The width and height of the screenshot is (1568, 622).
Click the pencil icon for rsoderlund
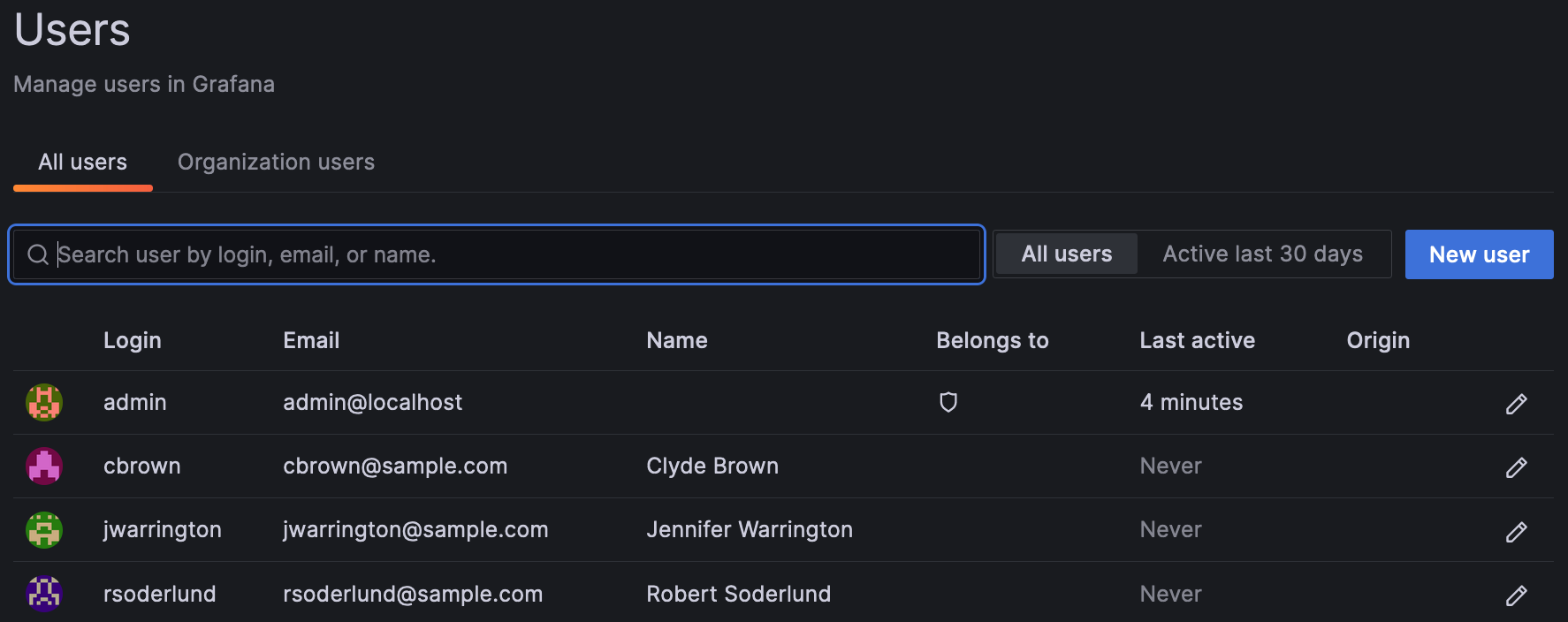point(1516,595)
